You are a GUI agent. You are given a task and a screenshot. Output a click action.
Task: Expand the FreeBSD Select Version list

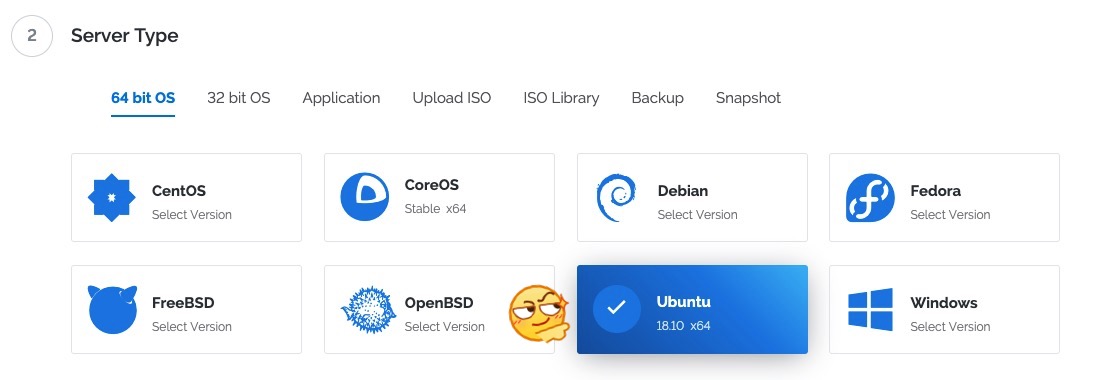(x=191, y=327)
